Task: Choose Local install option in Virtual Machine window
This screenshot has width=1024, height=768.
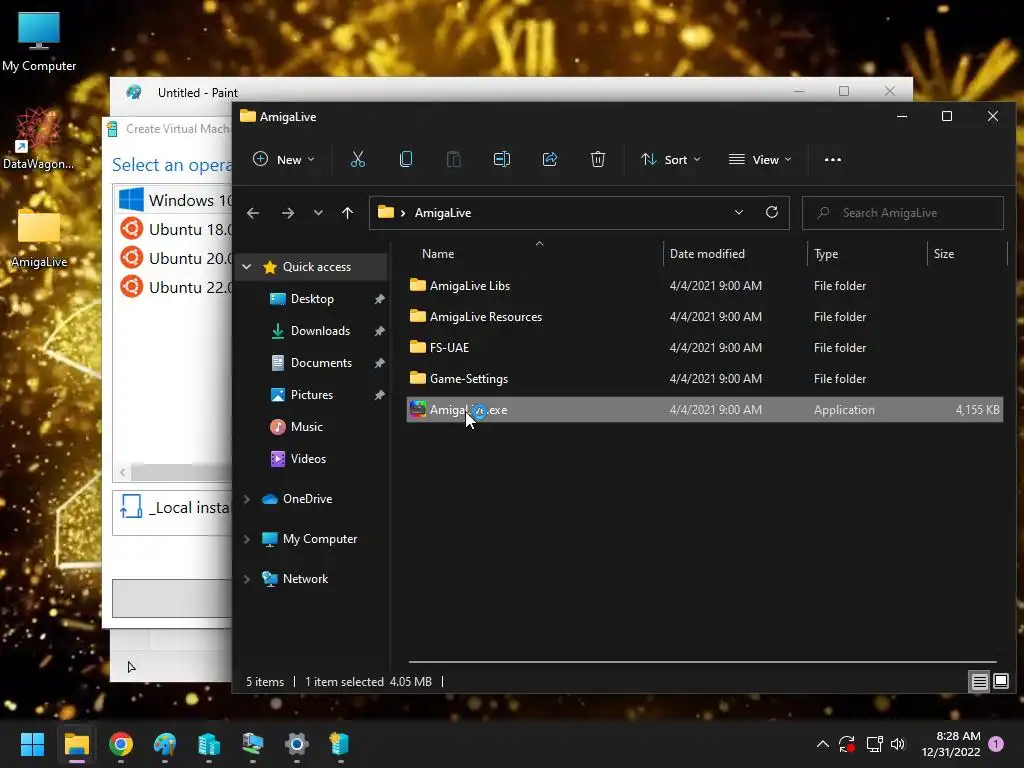Action: point(172,513)
